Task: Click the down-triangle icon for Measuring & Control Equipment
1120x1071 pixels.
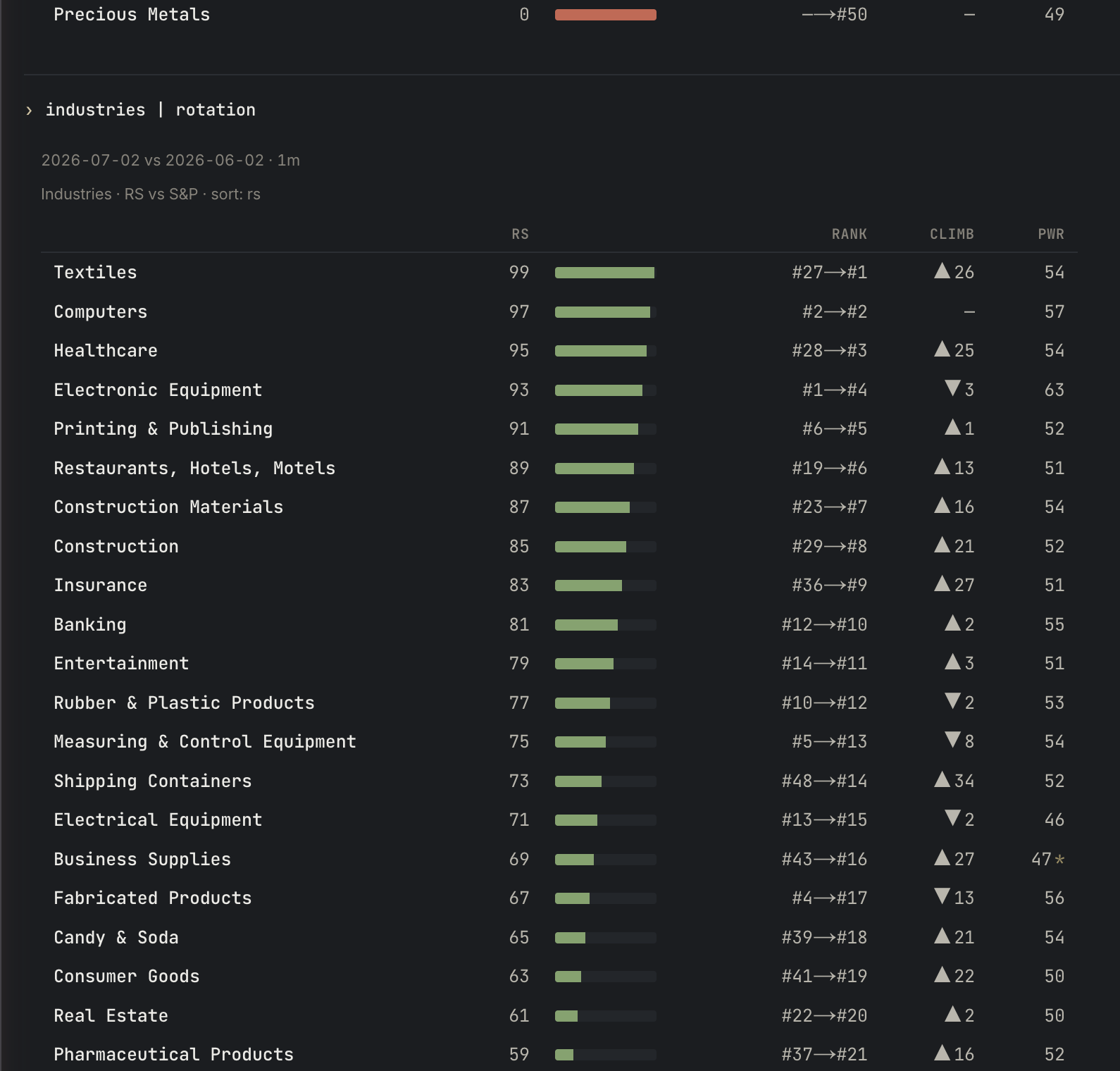Action: (x=952, y=739)
